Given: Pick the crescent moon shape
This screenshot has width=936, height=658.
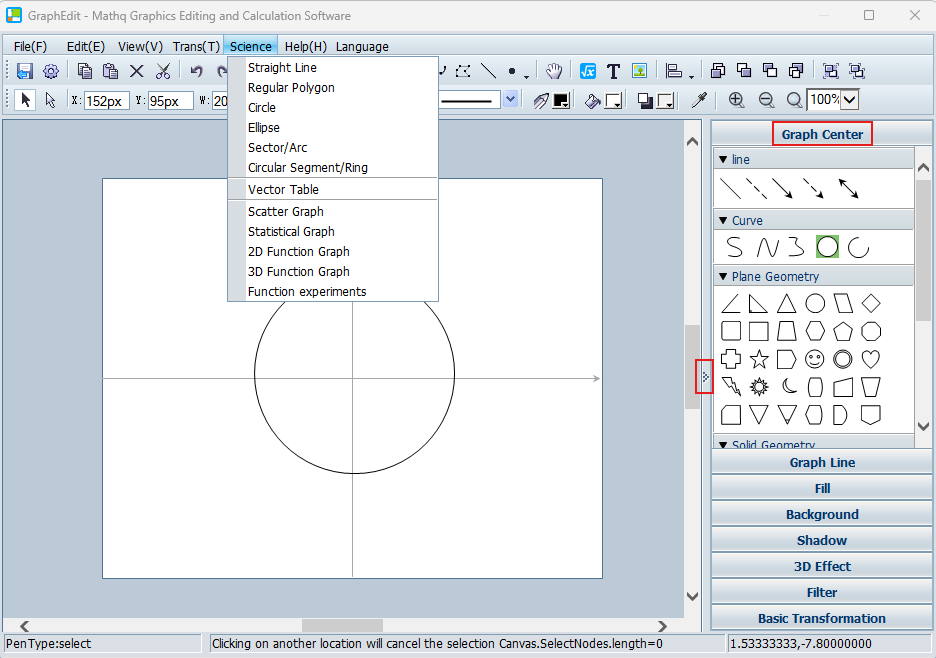Looking at the screenshot, I should tap(788, 386).
